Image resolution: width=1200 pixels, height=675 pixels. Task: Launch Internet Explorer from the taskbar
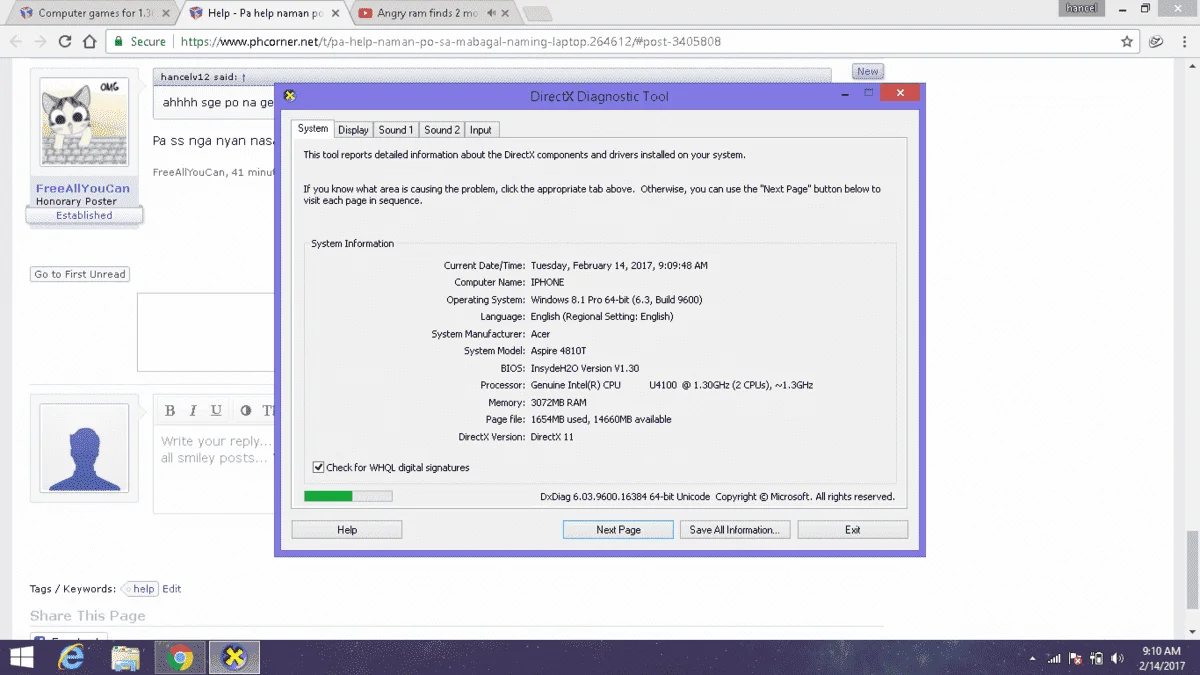(x=71, y=658)
